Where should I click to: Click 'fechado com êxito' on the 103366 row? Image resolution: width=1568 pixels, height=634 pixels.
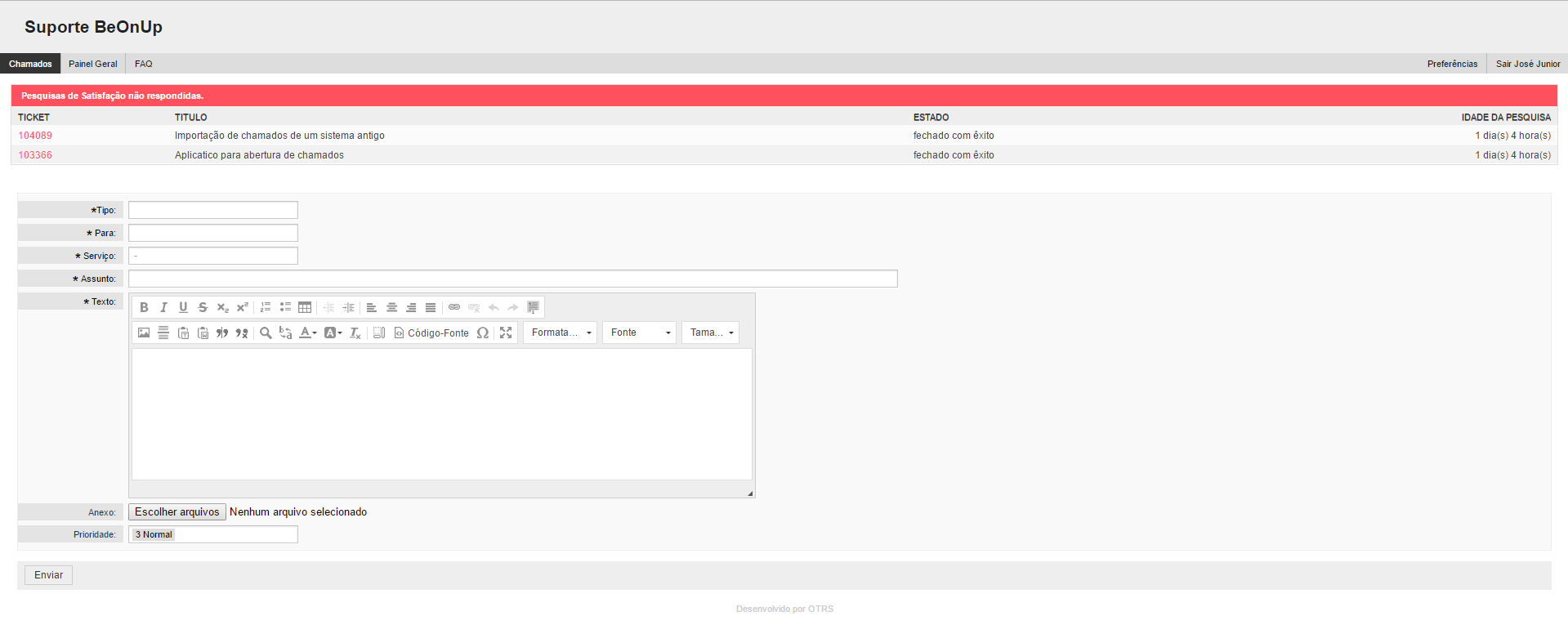click(954, 155)
